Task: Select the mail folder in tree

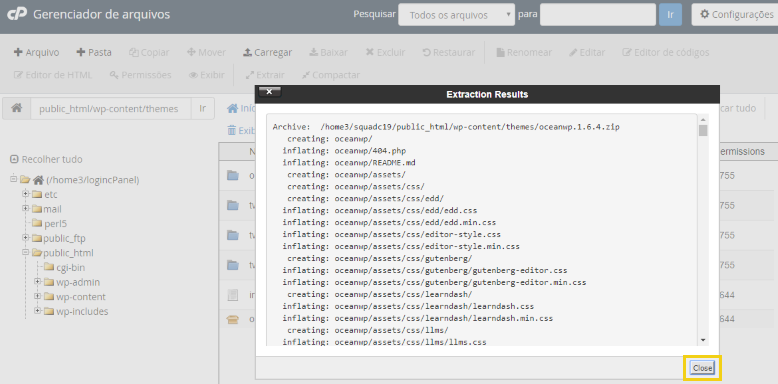Action: pos(53,209)
